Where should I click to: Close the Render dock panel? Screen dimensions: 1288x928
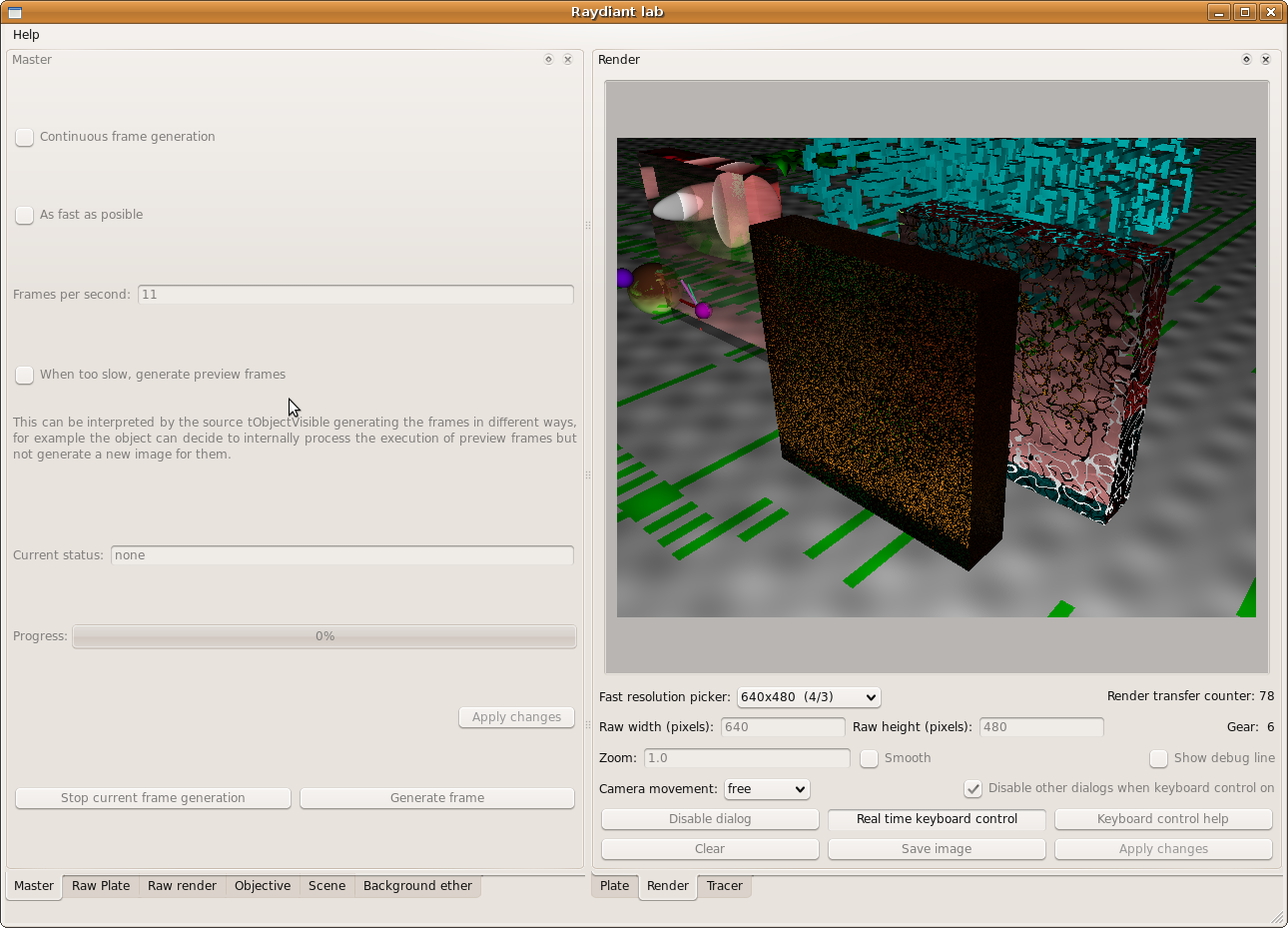[x=1266, y=60]
